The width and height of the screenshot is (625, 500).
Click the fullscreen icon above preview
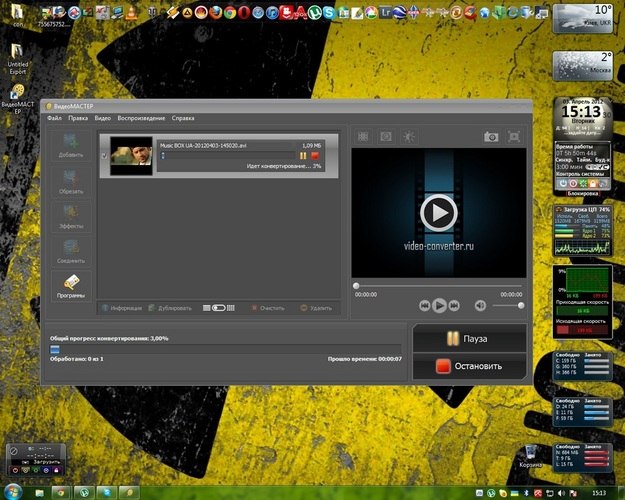coord(514,136)
